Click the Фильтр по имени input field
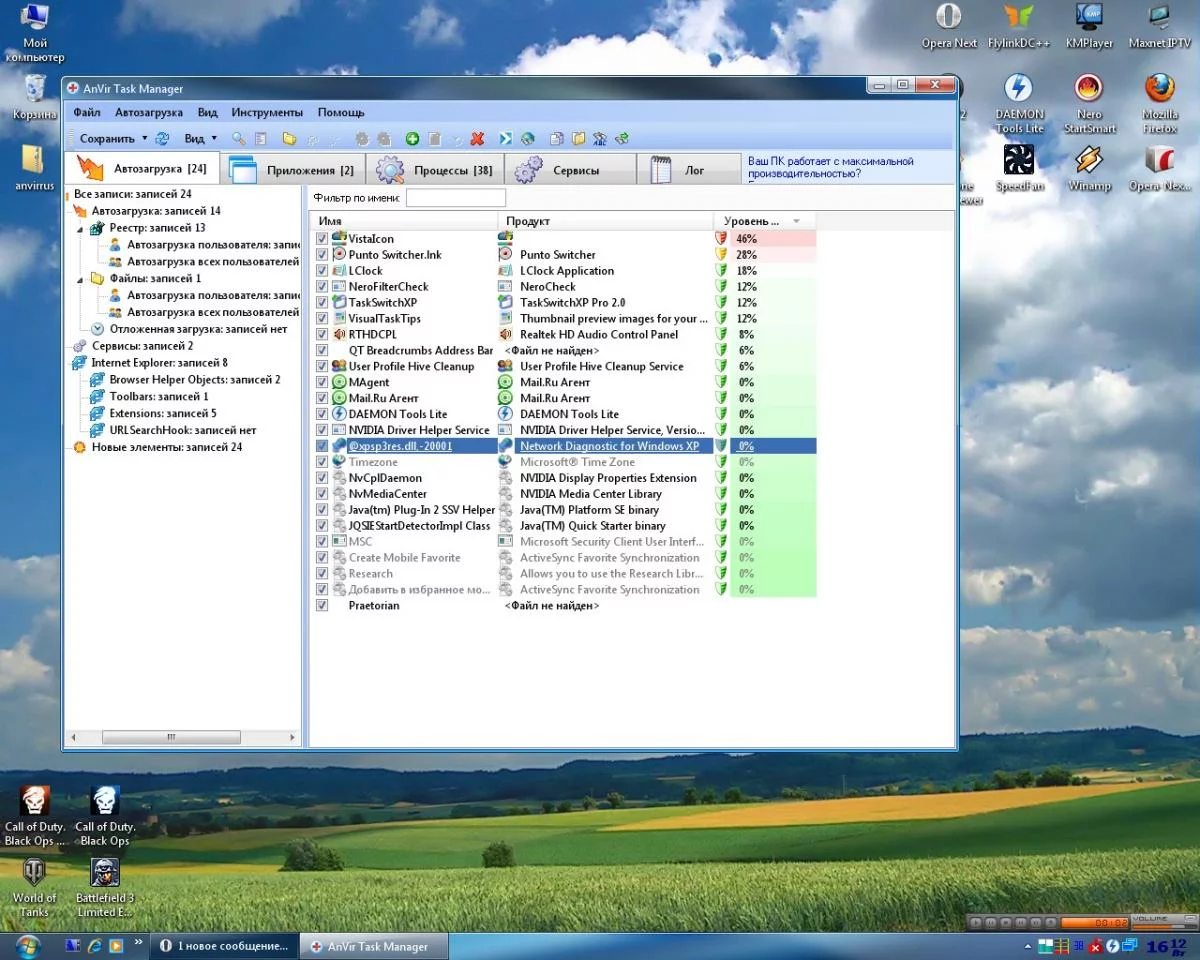Viewport: 1200px width, 960px height. pyautogui.click(x=456, y=198)
